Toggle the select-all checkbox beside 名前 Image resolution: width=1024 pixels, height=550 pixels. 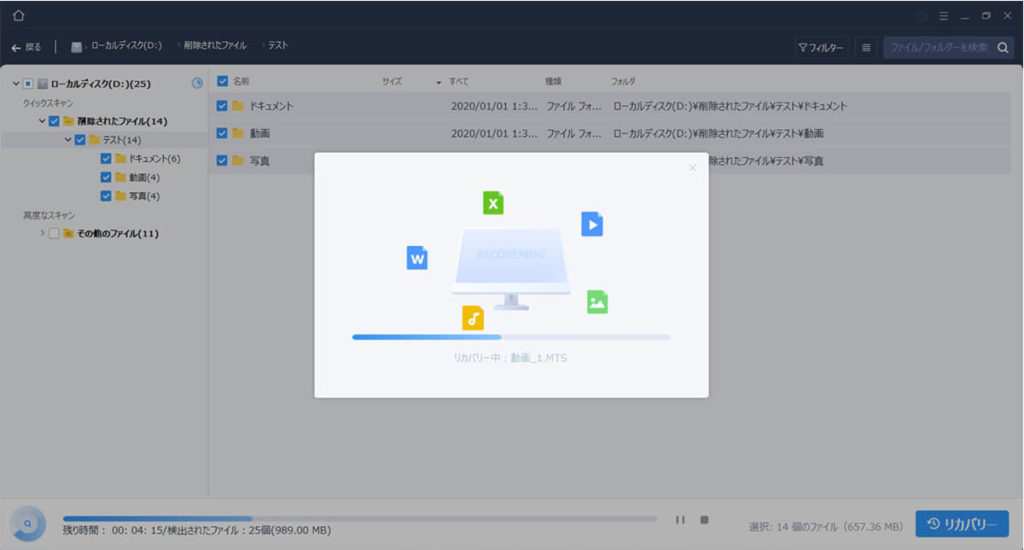[222, 81]
